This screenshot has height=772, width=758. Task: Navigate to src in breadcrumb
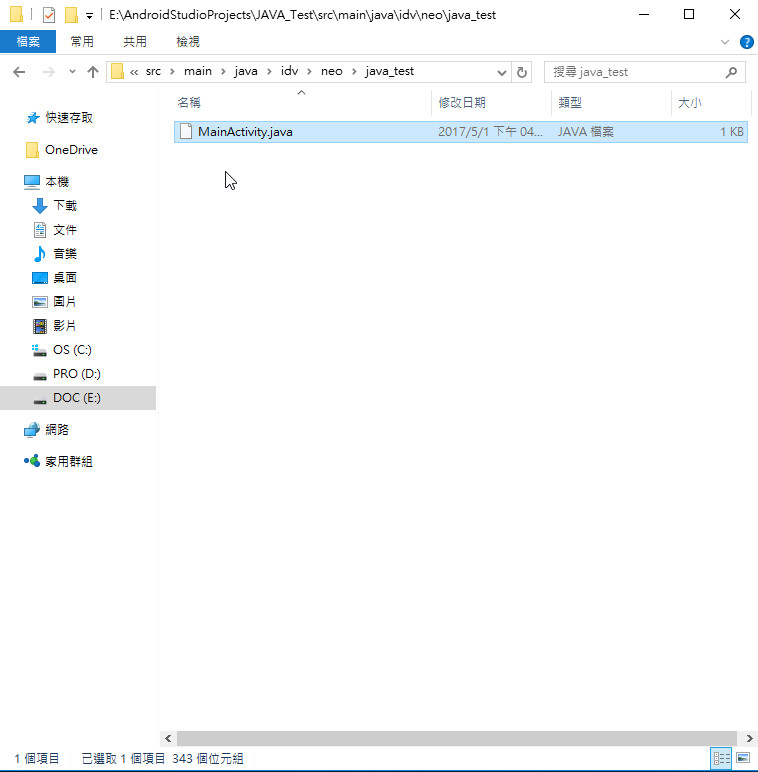click(153, 71)
